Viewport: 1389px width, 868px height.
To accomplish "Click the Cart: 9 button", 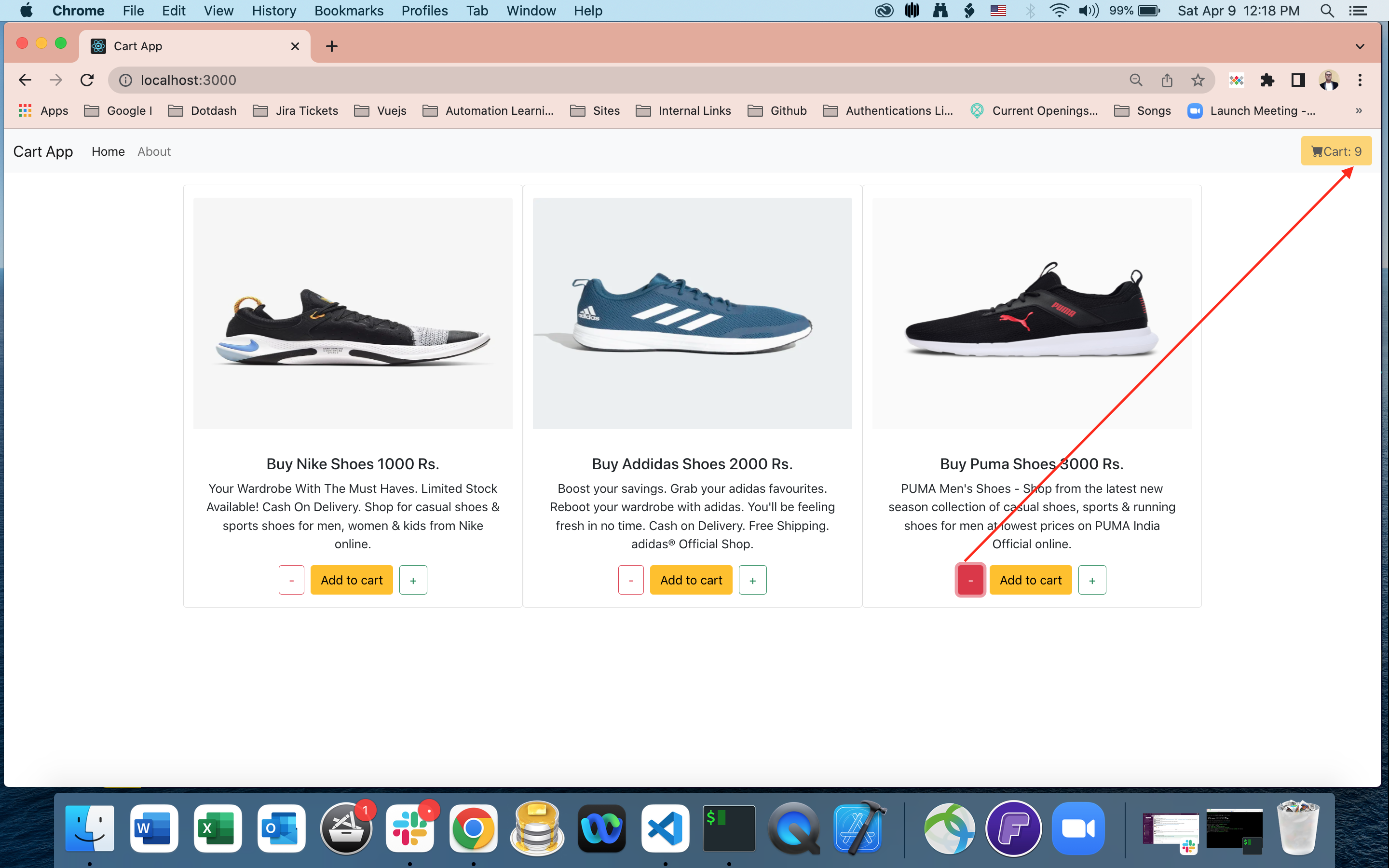I will coord(1335,151).
